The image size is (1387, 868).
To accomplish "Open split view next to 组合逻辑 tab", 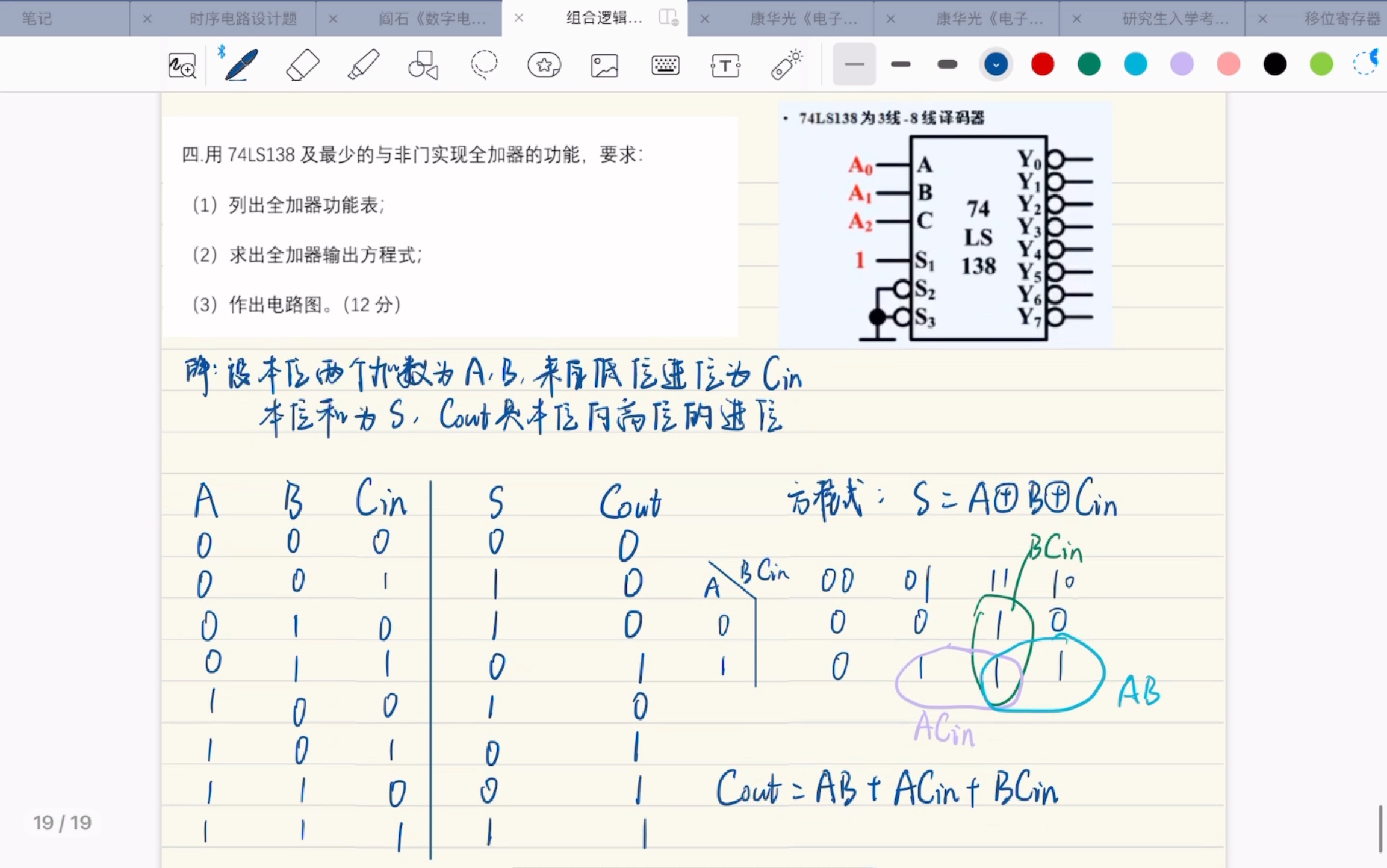I will pyautogui.click(x=667, y=18).
